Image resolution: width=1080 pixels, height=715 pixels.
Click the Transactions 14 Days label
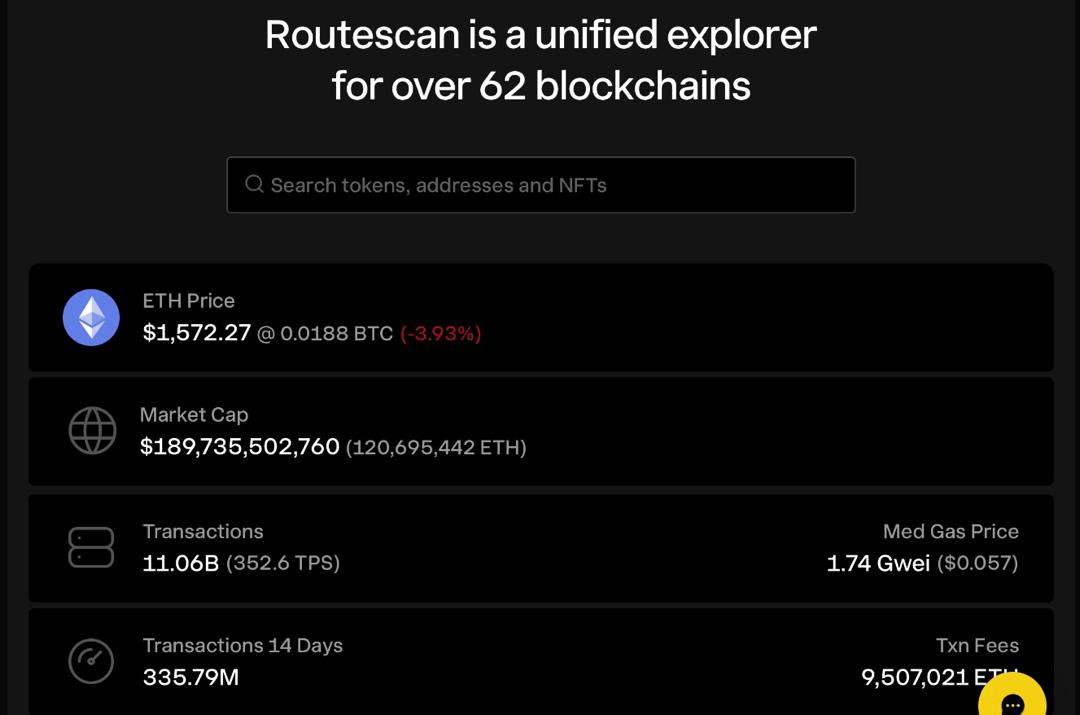click(243, 646)
